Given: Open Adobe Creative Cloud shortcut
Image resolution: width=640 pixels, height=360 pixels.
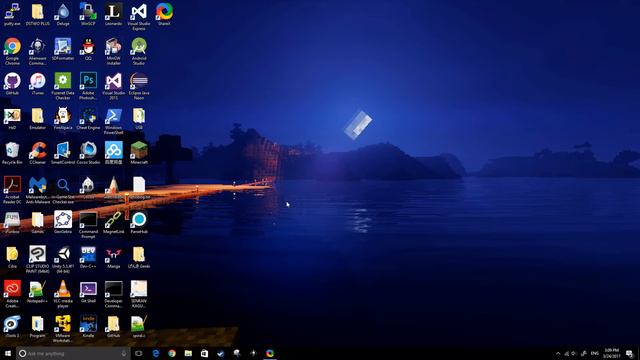Looking at the screenshot, I should click(12, 294).
